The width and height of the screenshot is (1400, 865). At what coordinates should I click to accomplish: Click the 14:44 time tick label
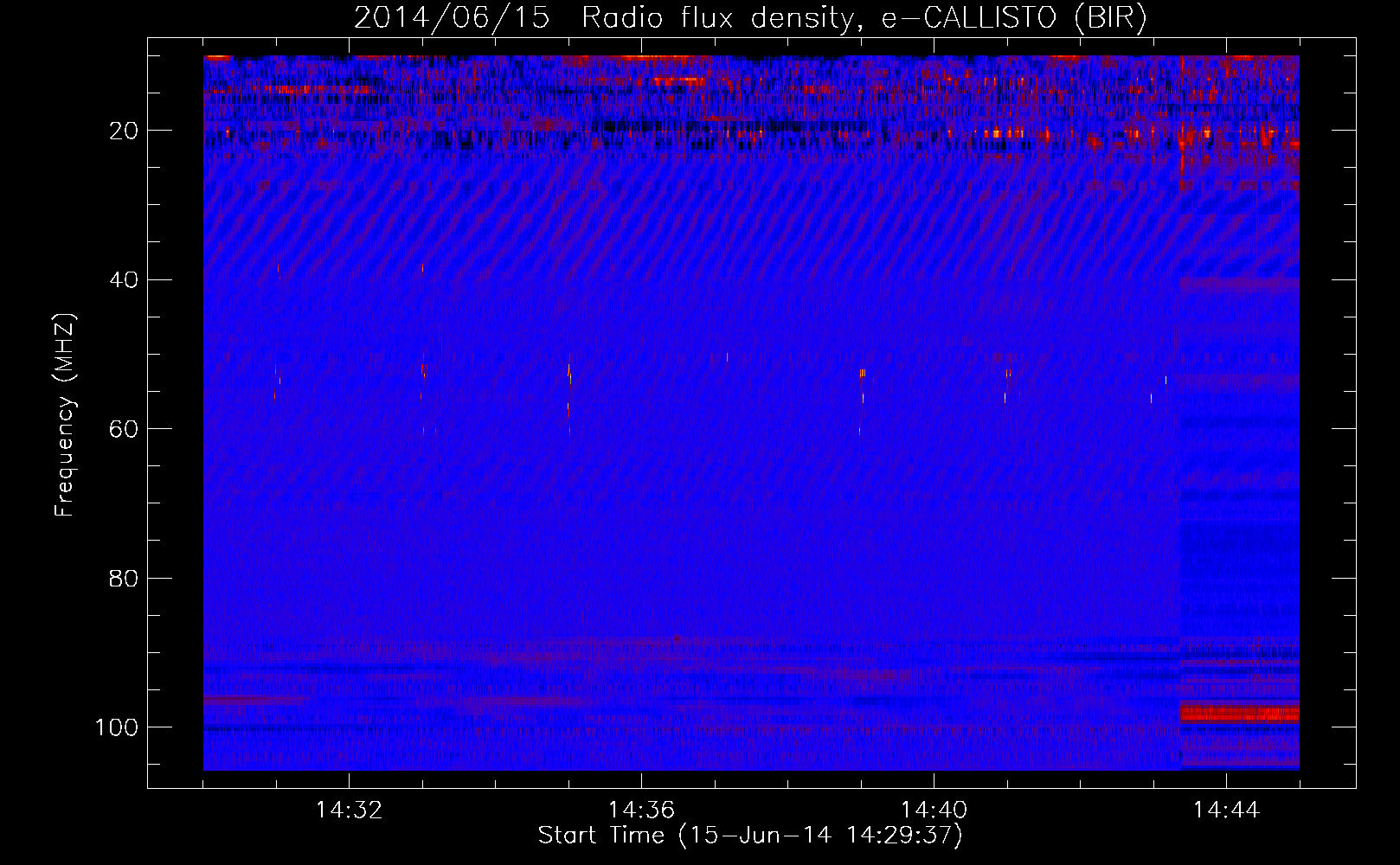point(1226,811)
